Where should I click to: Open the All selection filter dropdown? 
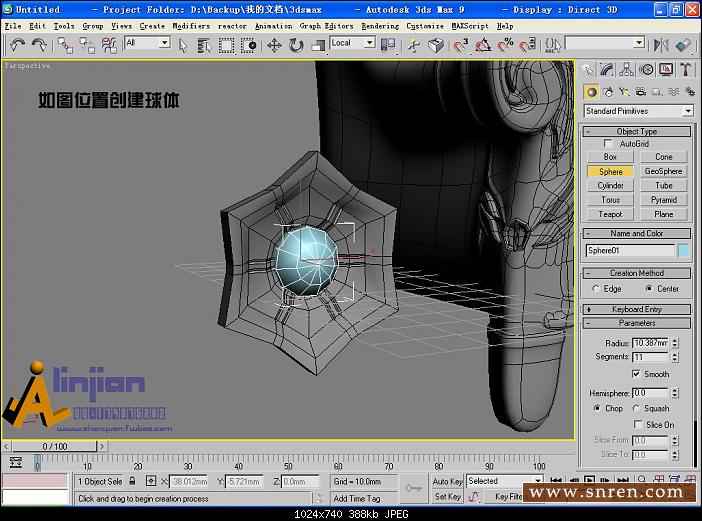(x=147, y=43)
